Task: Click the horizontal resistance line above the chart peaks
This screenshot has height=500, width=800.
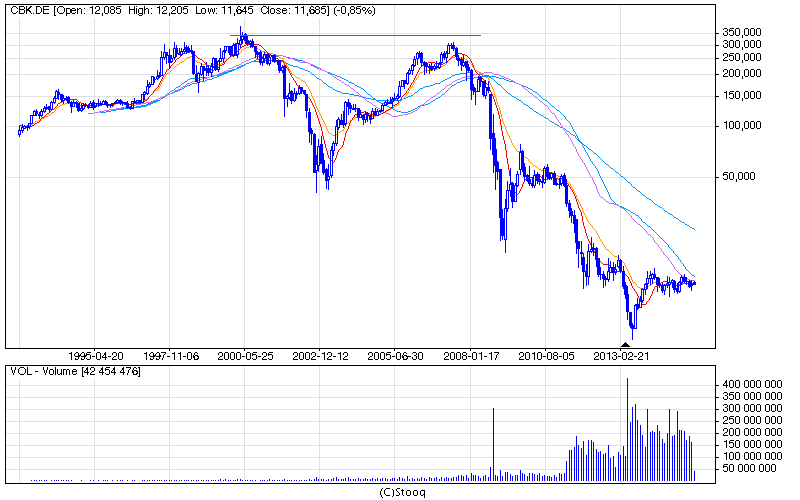Action: 355,35
